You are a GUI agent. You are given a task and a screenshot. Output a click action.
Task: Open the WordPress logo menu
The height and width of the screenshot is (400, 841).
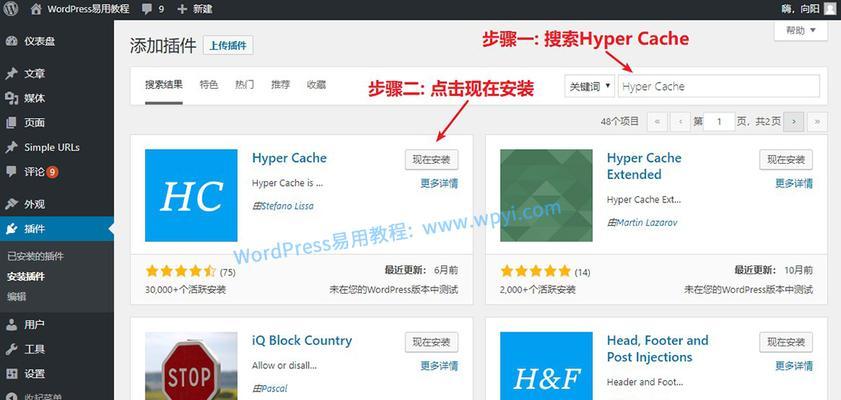point(11,9)
